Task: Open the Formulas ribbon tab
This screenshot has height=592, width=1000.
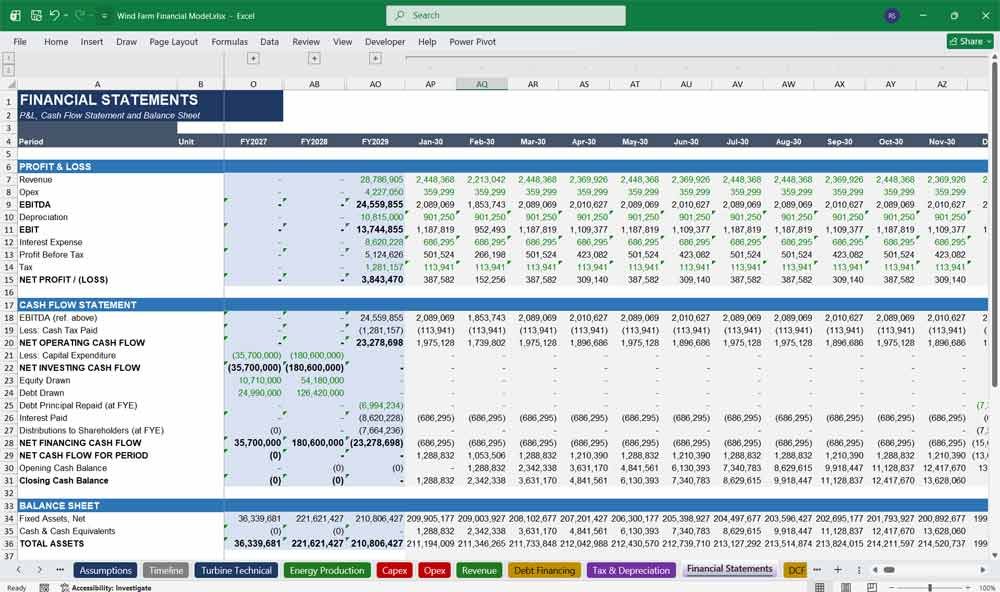Action: pos(230,41)
